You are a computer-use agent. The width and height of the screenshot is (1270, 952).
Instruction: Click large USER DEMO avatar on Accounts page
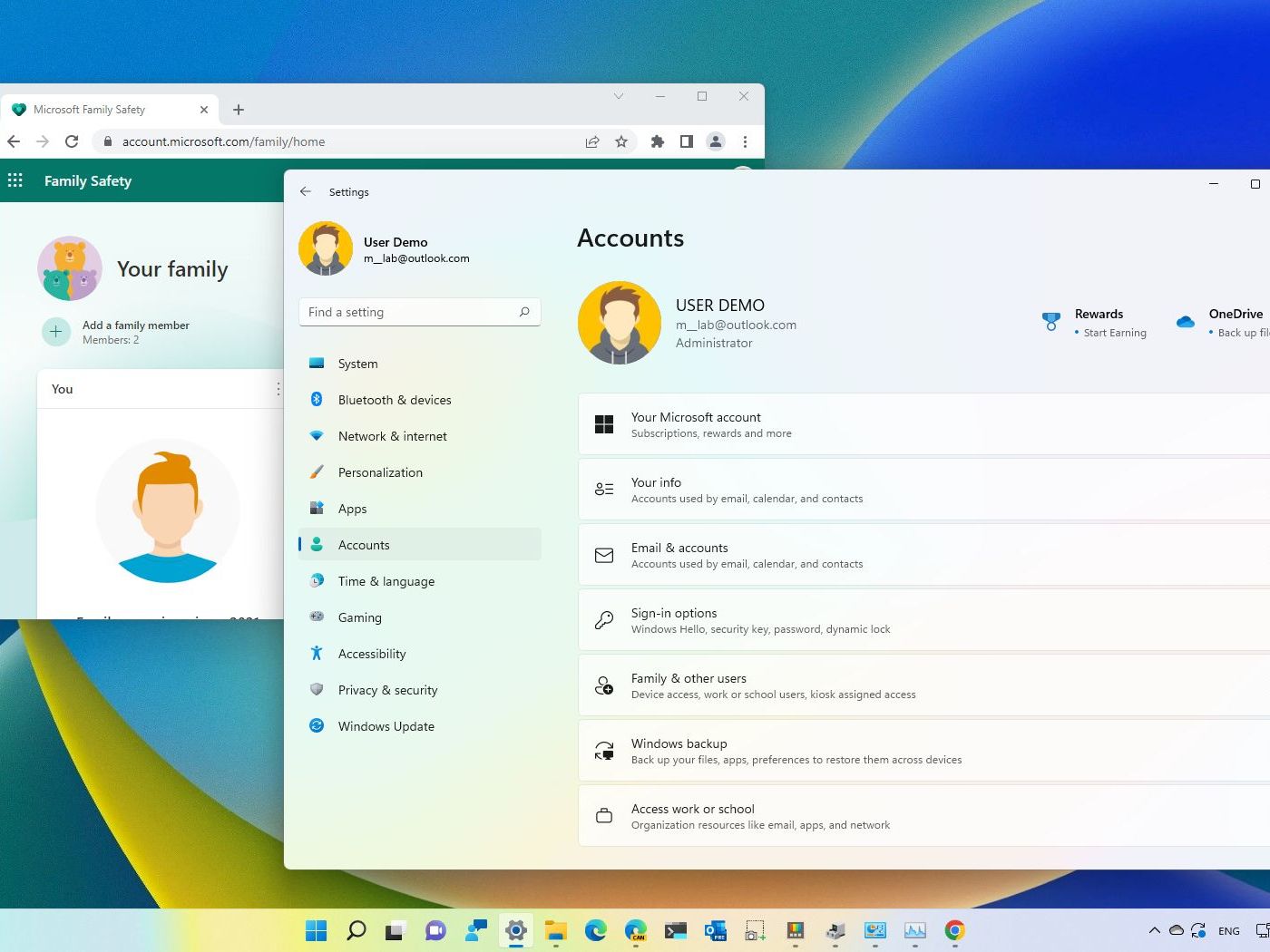[620, 323]
